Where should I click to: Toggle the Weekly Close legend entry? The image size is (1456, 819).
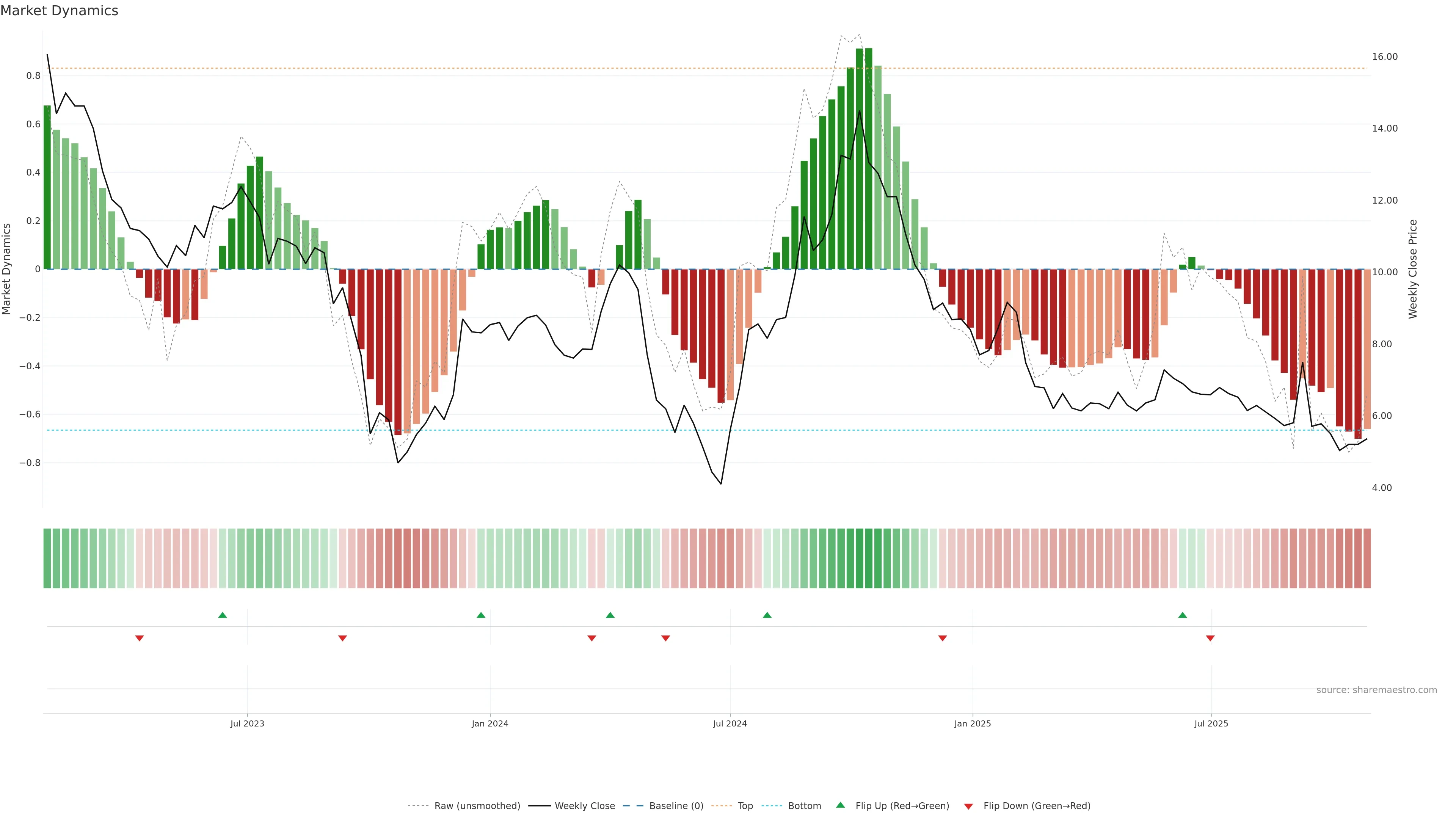[x=584, y=806]
